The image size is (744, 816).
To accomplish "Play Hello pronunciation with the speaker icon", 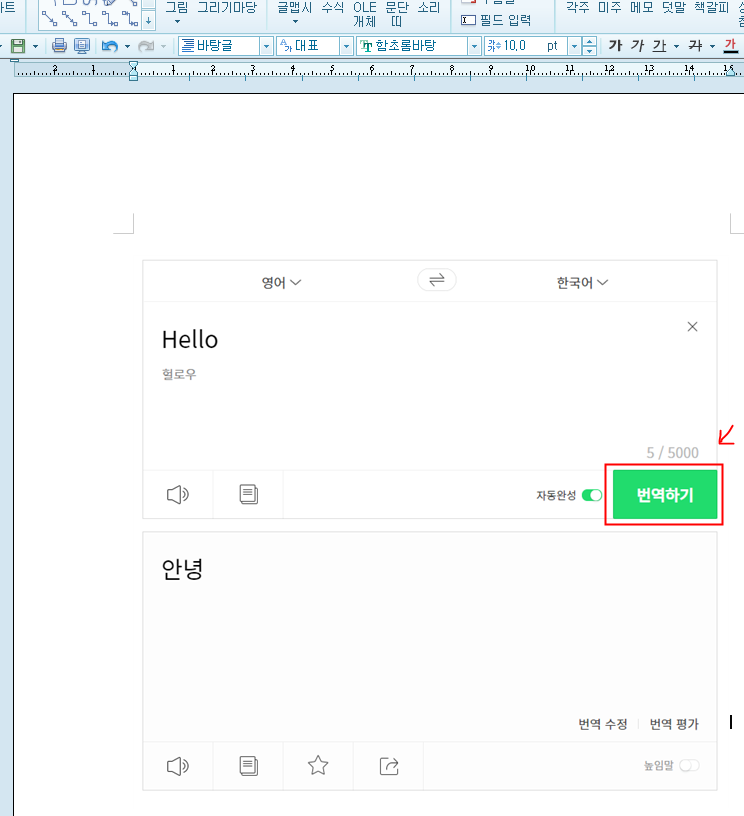I will pyautogui.click(x=178, y=494).
